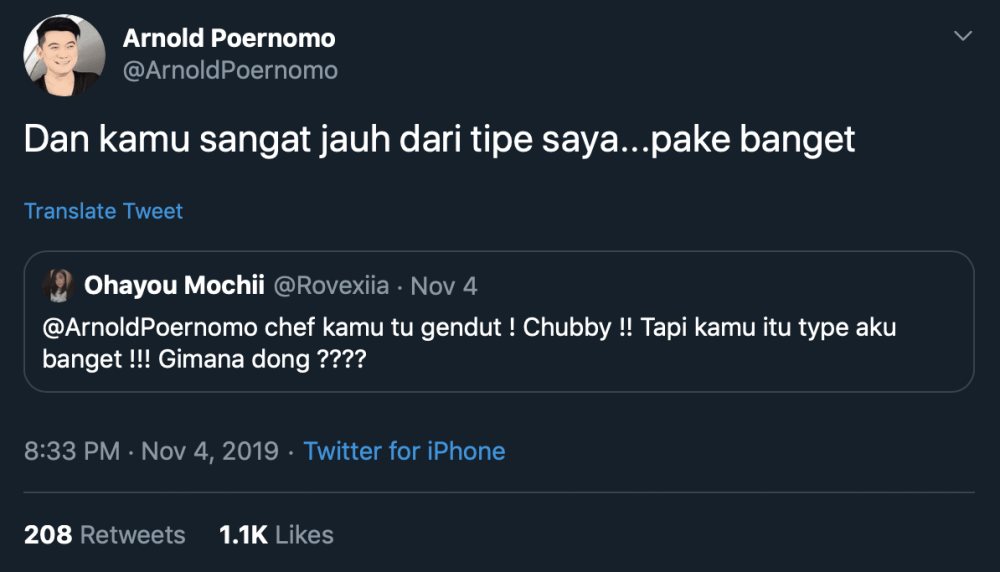Open the @Rovexiia handle
Viewport: 1000px width, 572px height.
click(332, 286)
